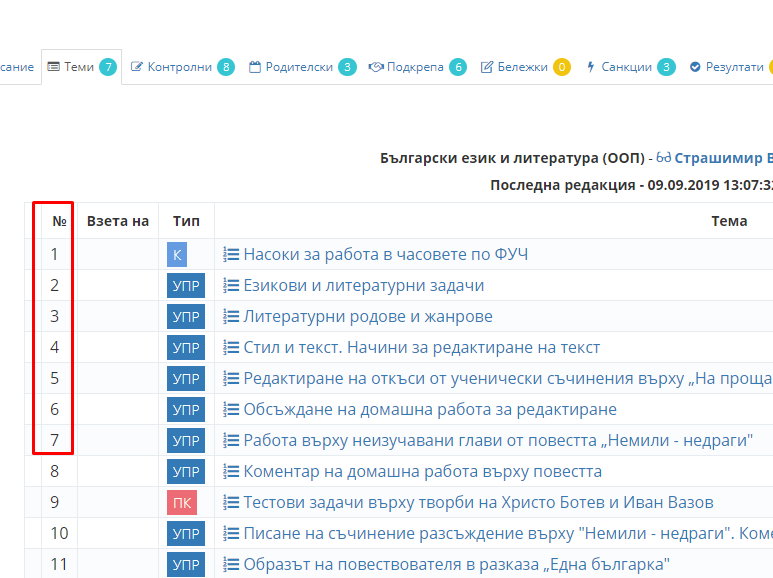Open the Бележки tab

point(526,67)
